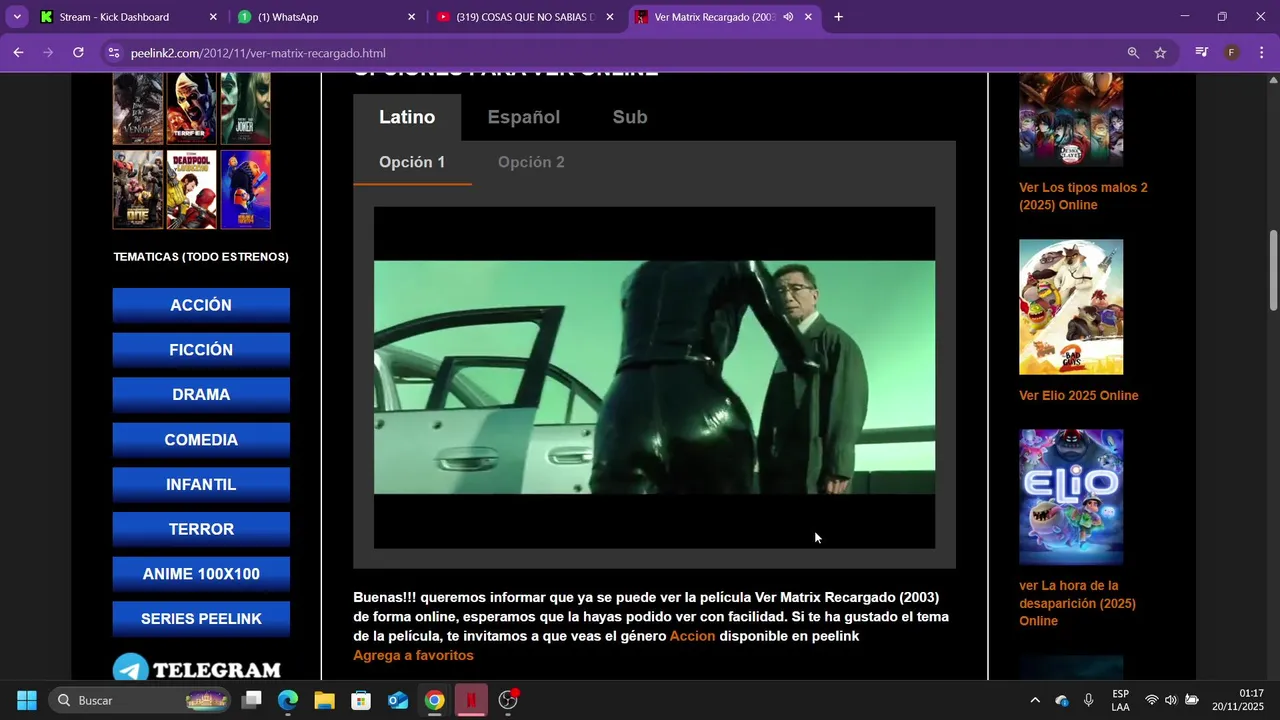Follow the orange Accion genre link
Screen dimensions: 1280x720
692,636
